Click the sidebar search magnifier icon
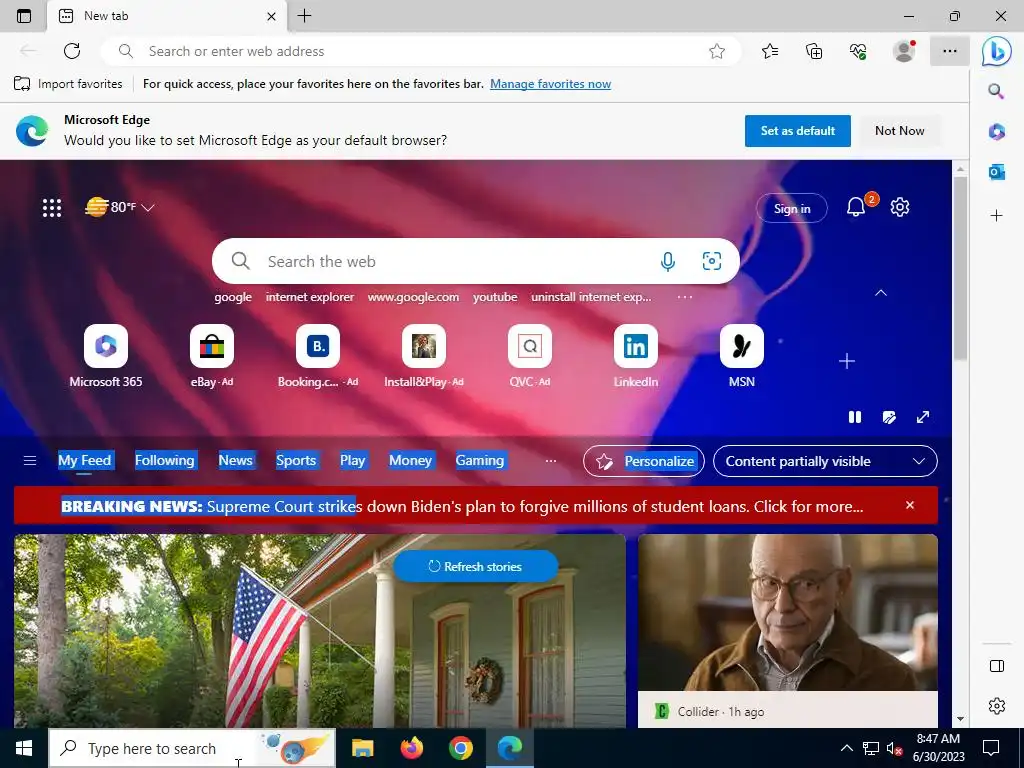The image size is (1024, 768). (996, 91)
